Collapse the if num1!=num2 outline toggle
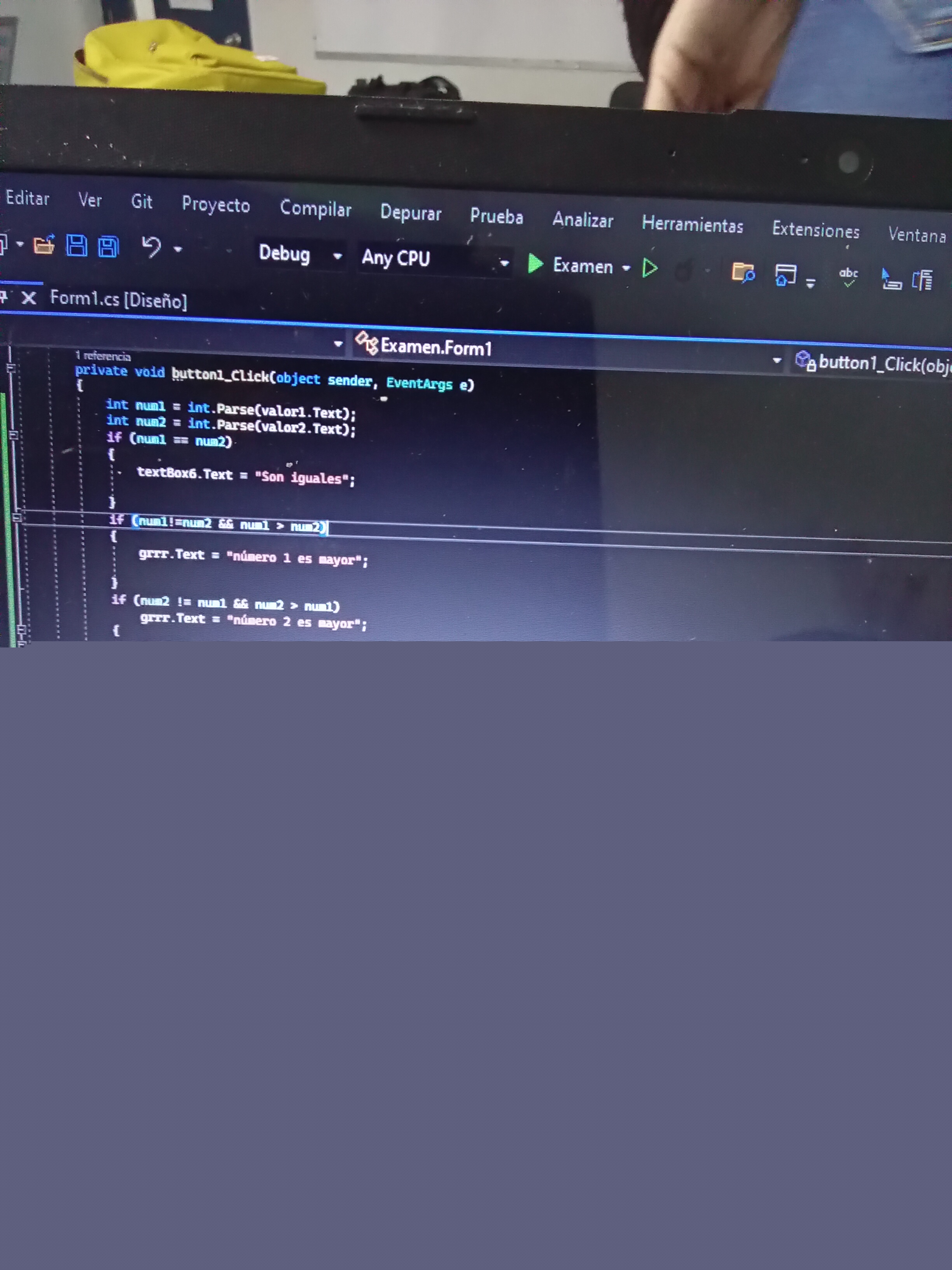This screenshot has height=1270, width=952. pos(17,517)
